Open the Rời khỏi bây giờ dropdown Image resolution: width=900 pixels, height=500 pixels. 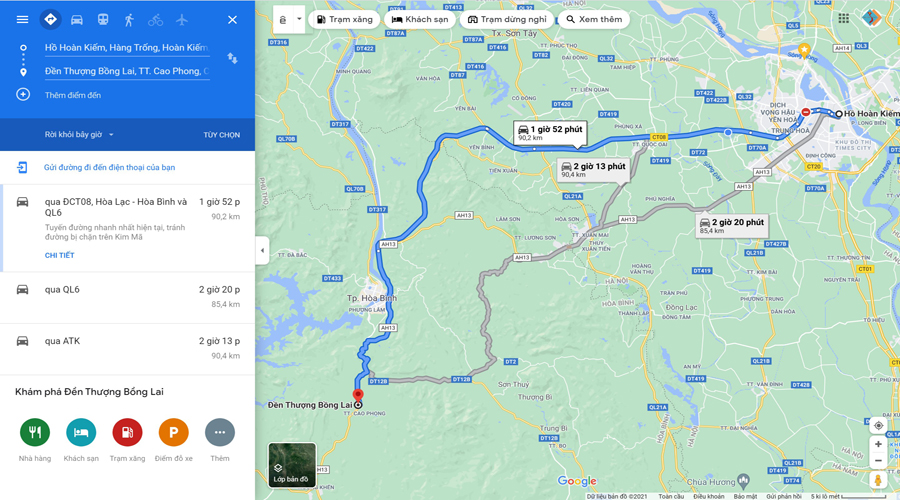[79, 134]
